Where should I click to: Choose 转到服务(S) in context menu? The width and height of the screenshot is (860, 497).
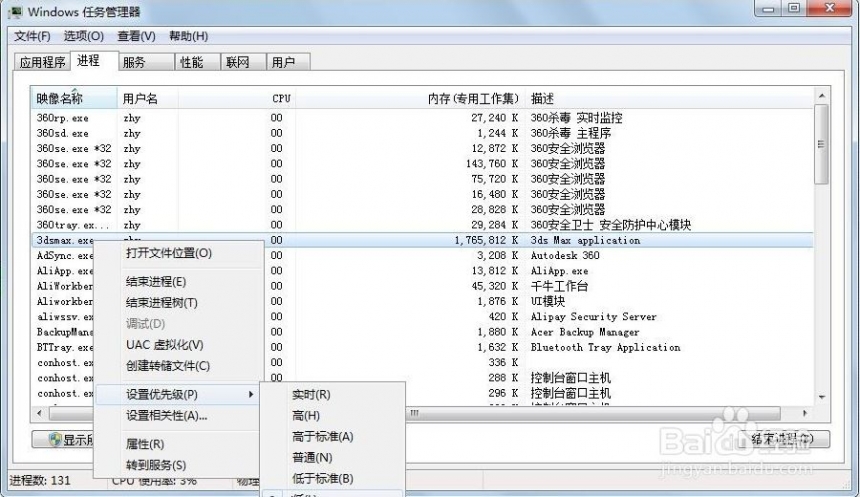pos(156,465)
